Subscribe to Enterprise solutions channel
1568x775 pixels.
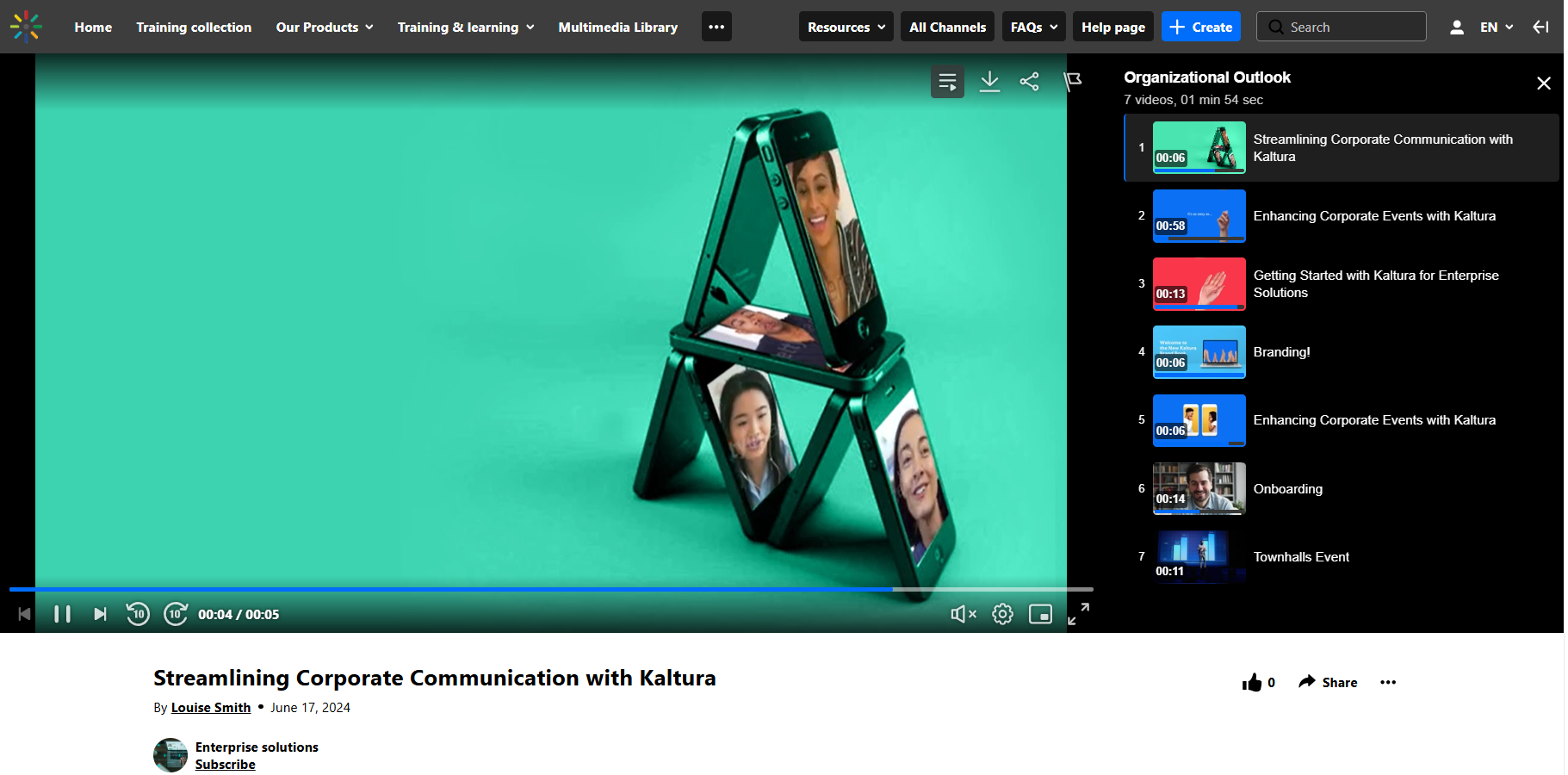click(226, 765)
